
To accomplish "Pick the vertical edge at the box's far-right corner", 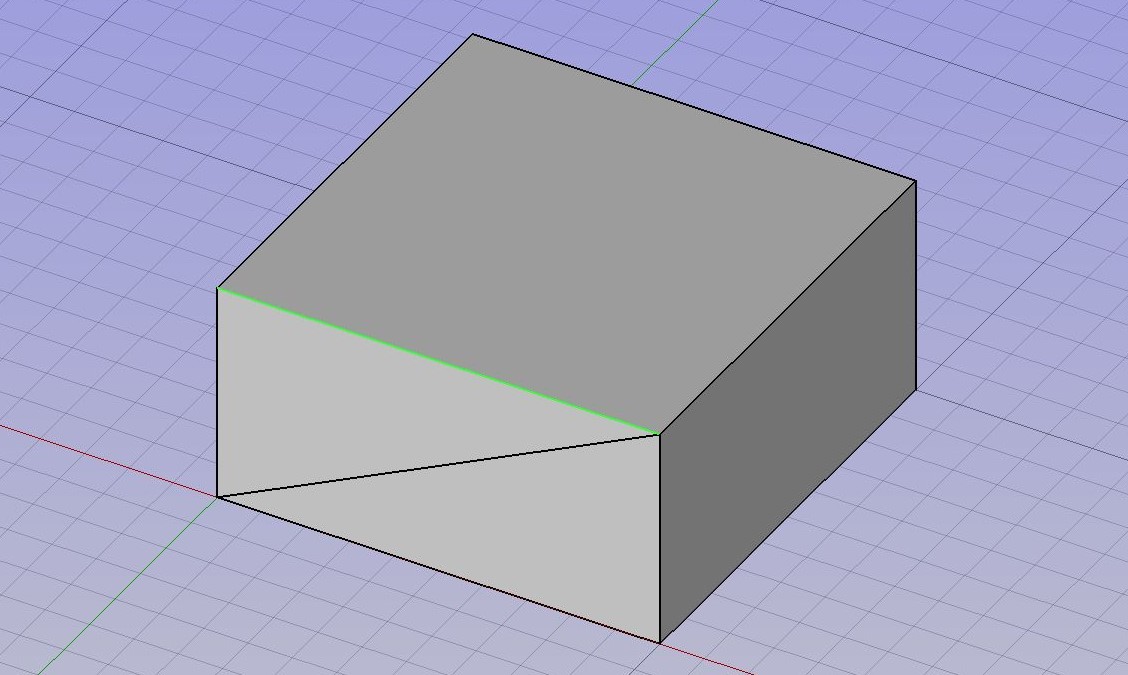I will tap(915, 286).
